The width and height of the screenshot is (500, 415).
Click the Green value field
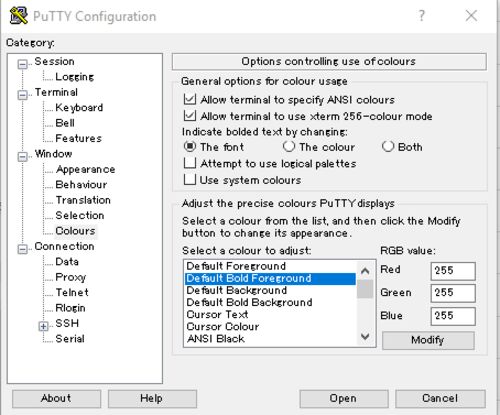(x=453, y=293)
